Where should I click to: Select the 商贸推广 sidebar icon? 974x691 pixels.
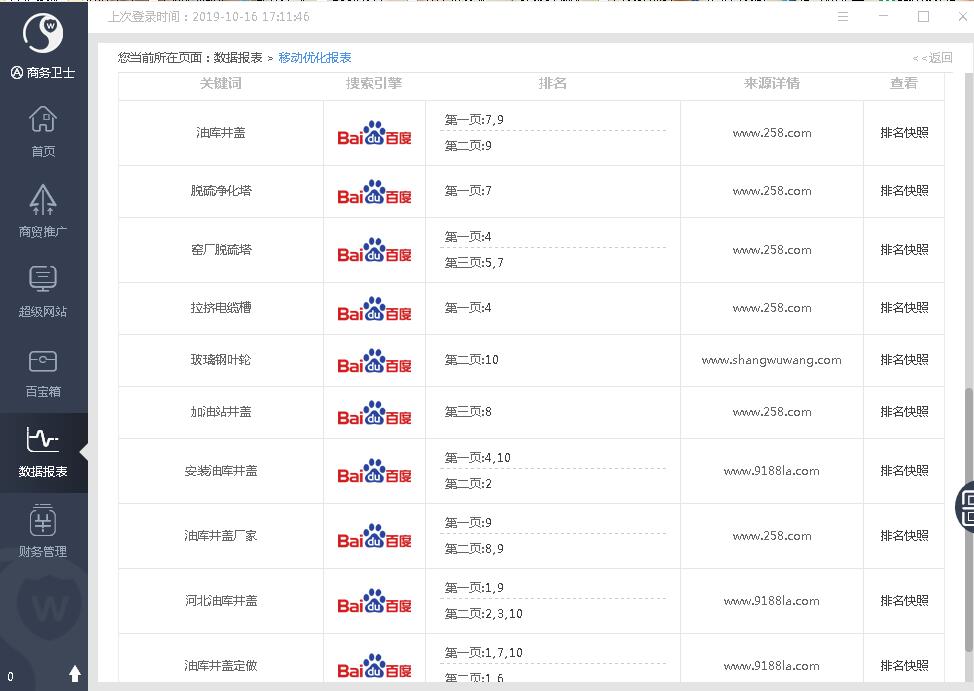(43, 211)
